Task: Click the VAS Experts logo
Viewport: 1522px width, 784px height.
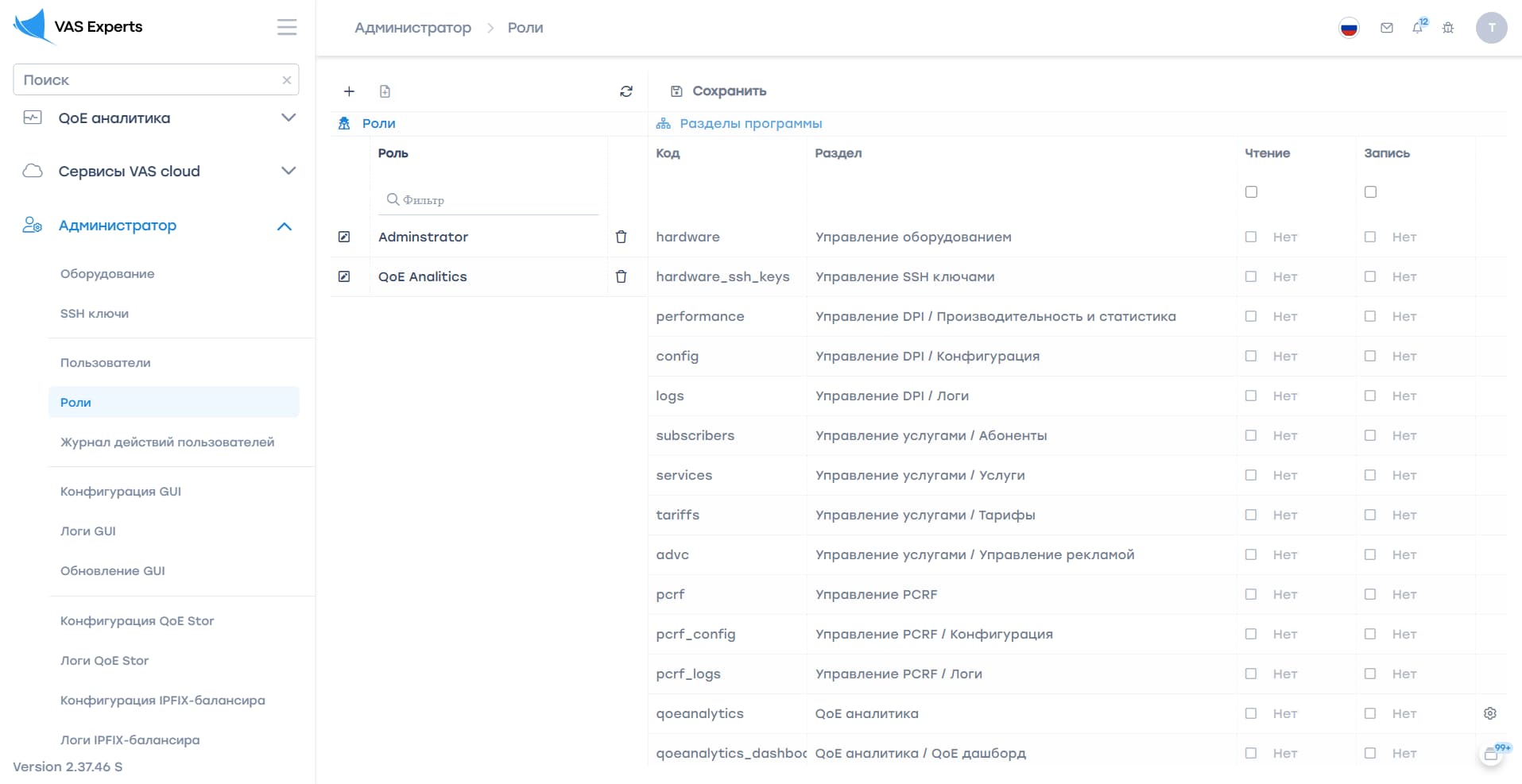Action: (x=78, y=26)
